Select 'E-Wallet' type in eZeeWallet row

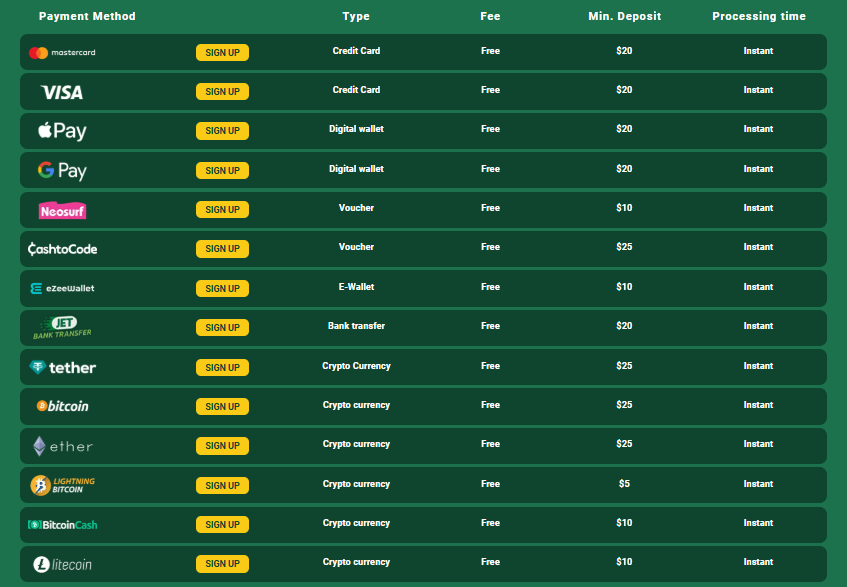pos(356,287)
